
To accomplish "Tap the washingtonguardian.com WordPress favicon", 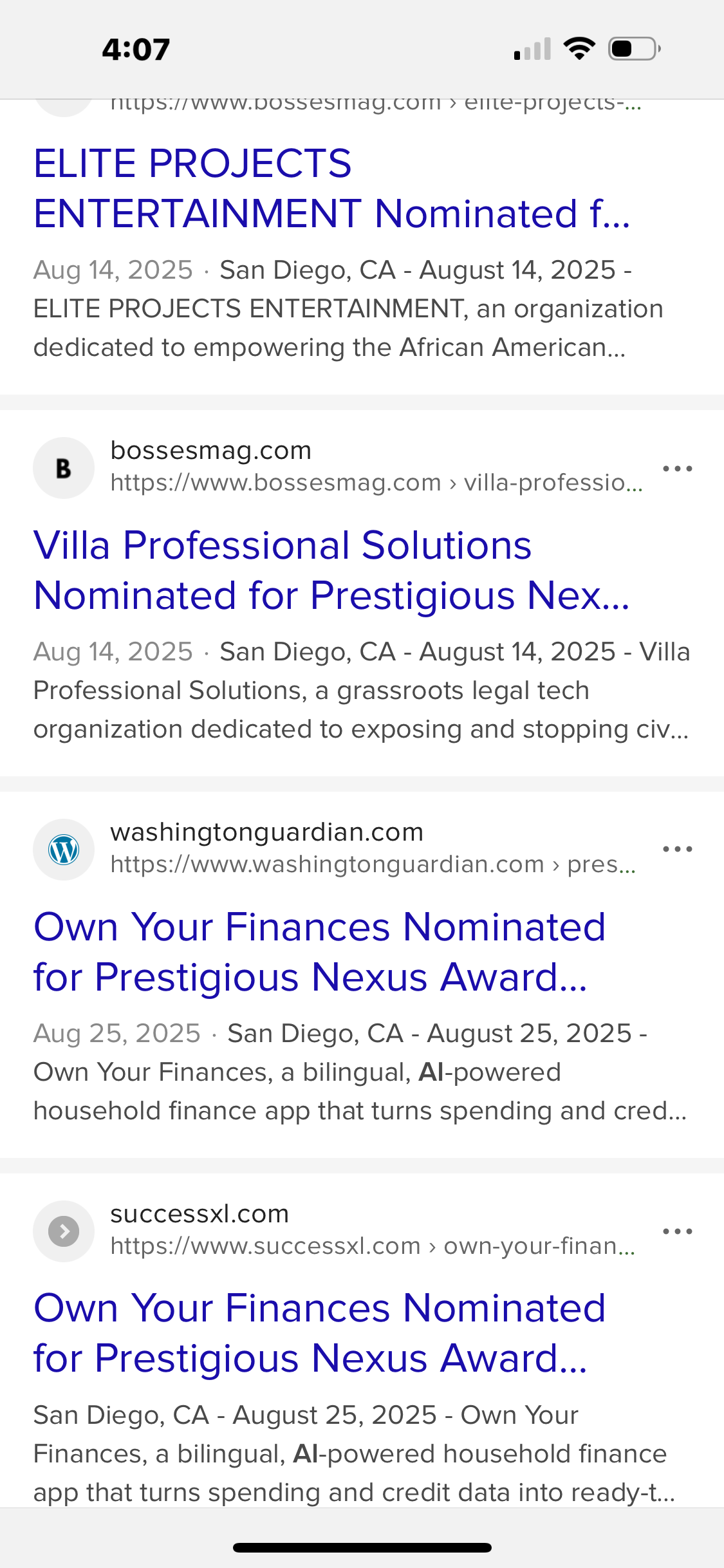I will (64, 850).
